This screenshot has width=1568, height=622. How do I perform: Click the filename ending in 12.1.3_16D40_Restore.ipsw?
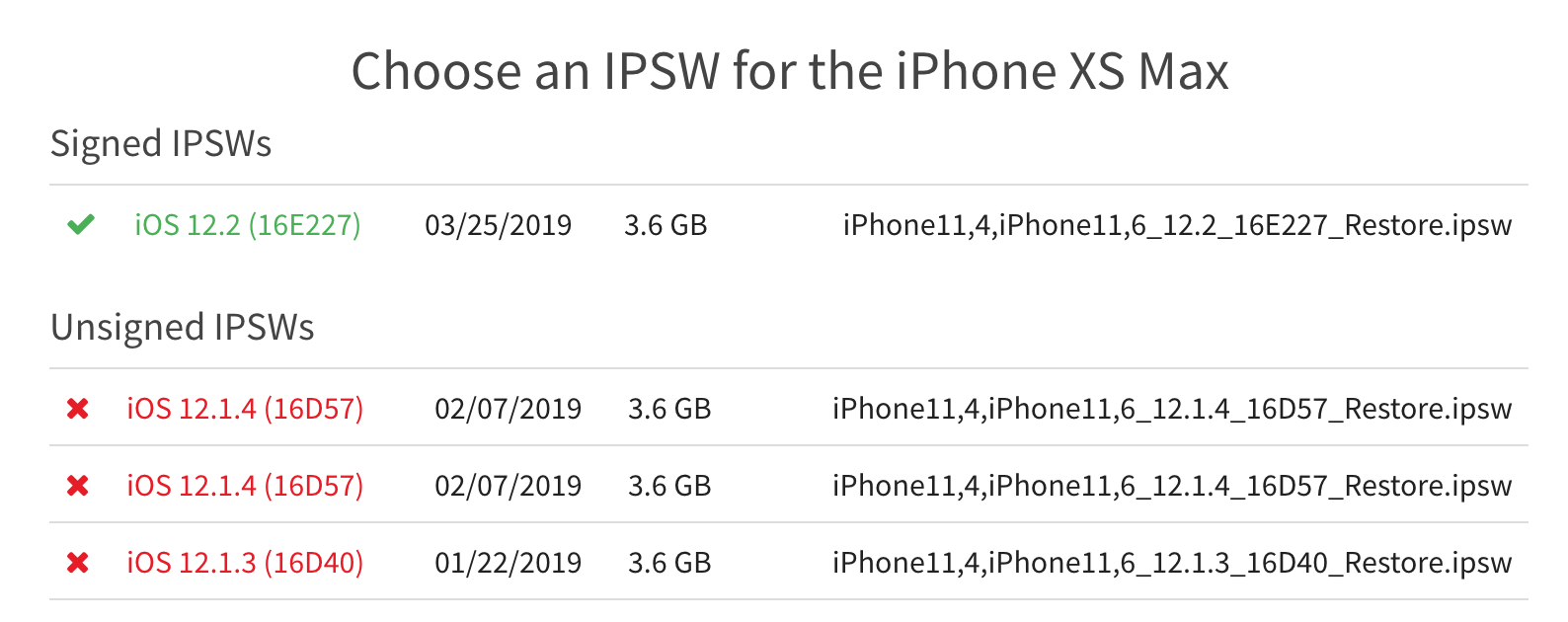coord(1170,563)
